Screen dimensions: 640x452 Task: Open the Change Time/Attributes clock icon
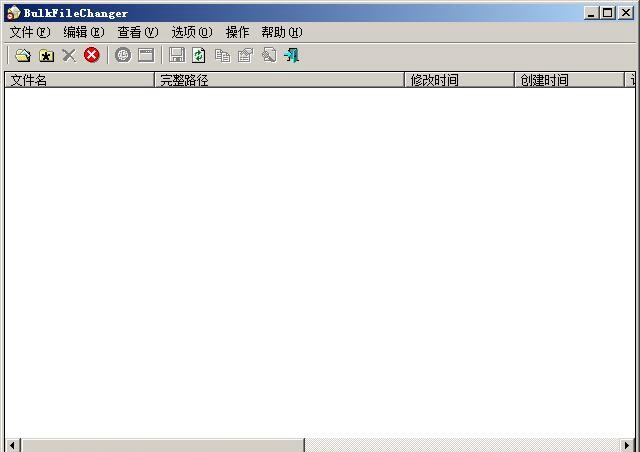[x=123, y=55]
